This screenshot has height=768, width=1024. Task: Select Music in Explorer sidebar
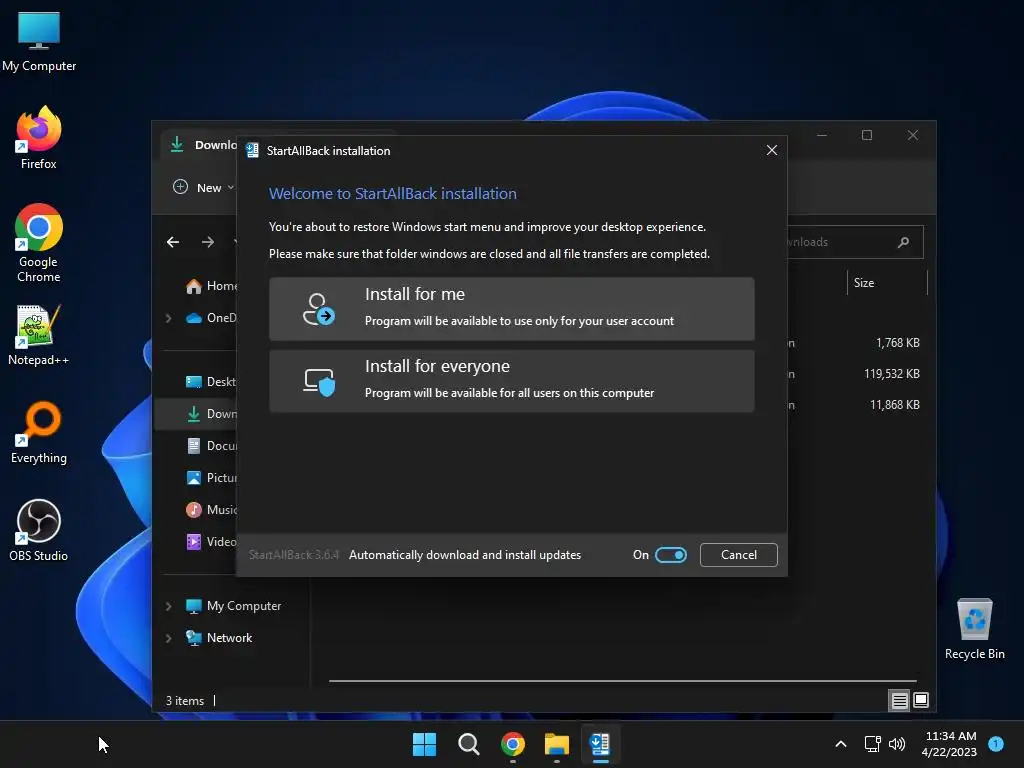point(210,509)
